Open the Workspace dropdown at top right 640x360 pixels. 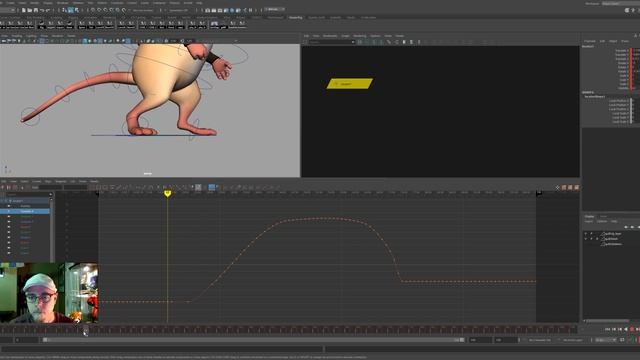pos(621,3)
